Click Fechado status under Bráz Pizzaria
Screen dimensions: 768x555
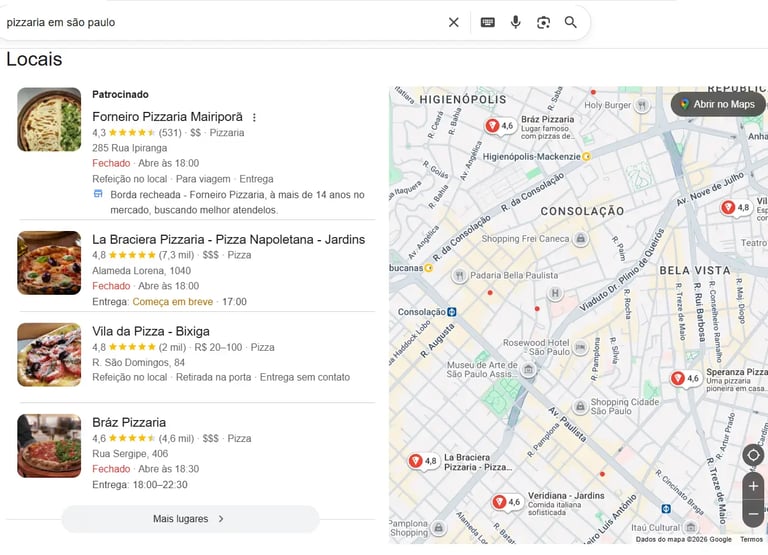(x=111, y=469)
